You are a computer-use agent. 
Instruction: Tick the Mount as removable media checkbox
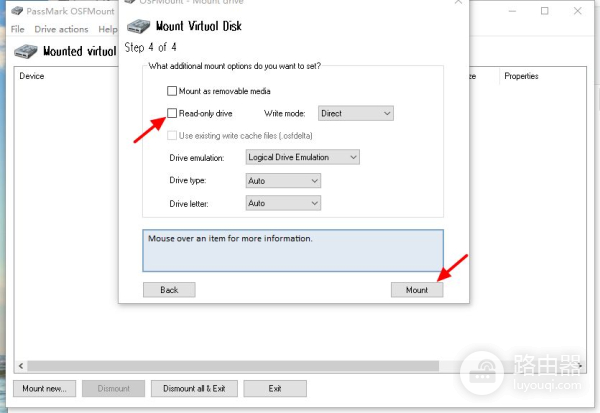(x=172, y=91)
